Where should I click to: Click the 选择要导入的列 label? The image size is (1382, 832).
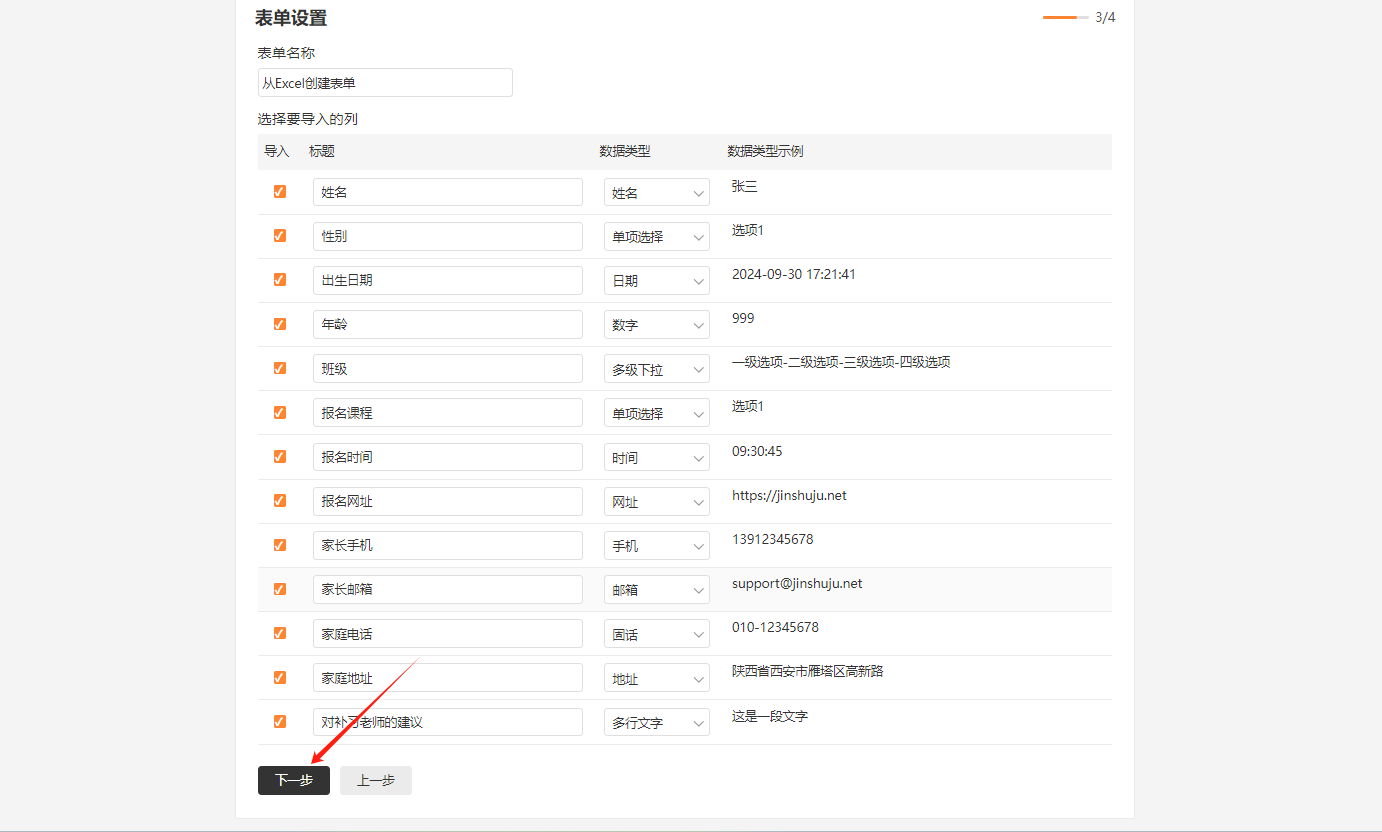click(x=308, y=119)
